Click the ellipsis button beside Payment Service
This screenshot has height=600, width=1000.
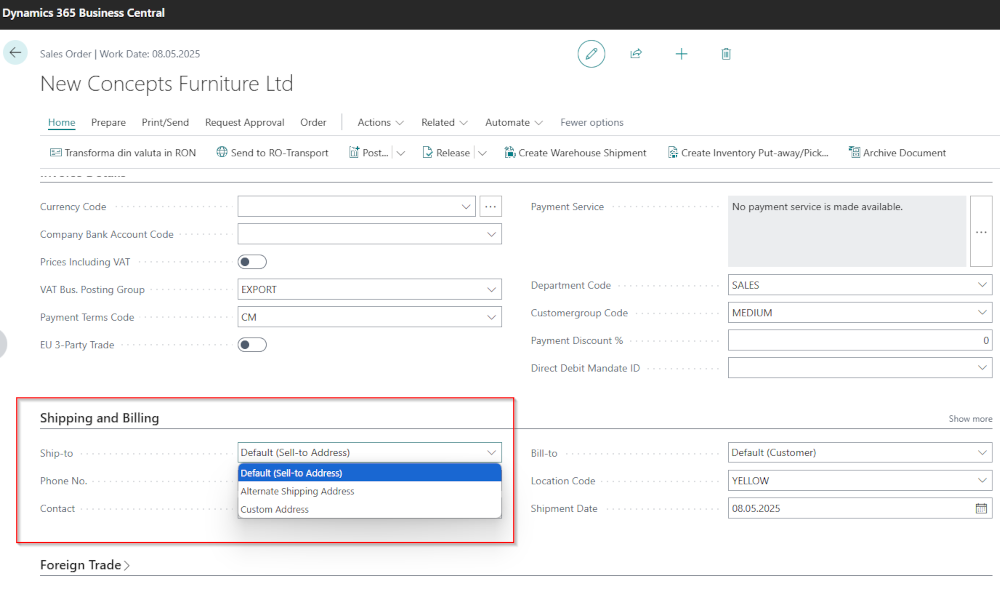click(x=981, y=231)
